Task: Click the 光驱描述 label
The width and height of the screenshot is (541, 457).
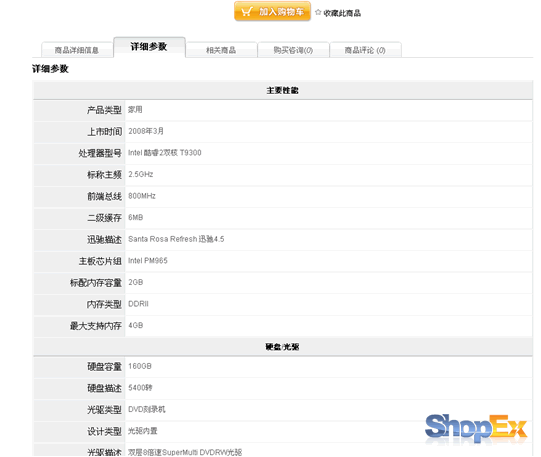Action: click(105, 452)
